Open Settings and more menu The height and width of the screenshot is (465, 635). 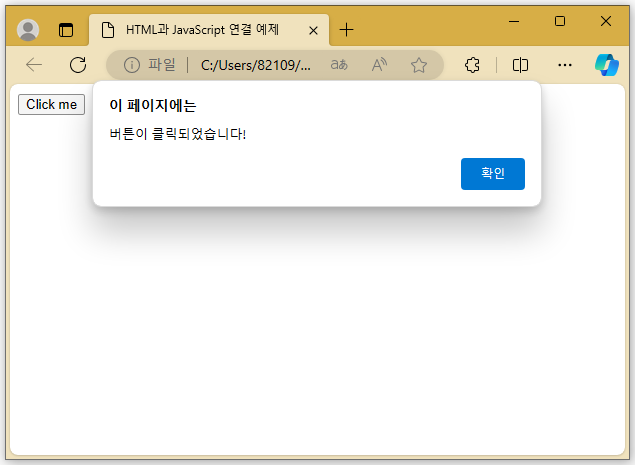pyautogui.click(x=565, y=65)
